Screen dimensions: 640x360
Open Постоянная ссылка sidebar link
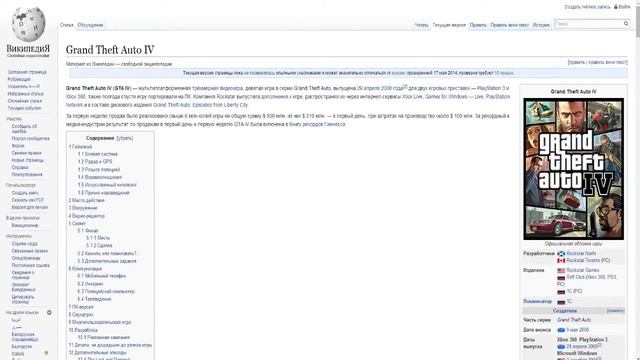tap(31, 265)
